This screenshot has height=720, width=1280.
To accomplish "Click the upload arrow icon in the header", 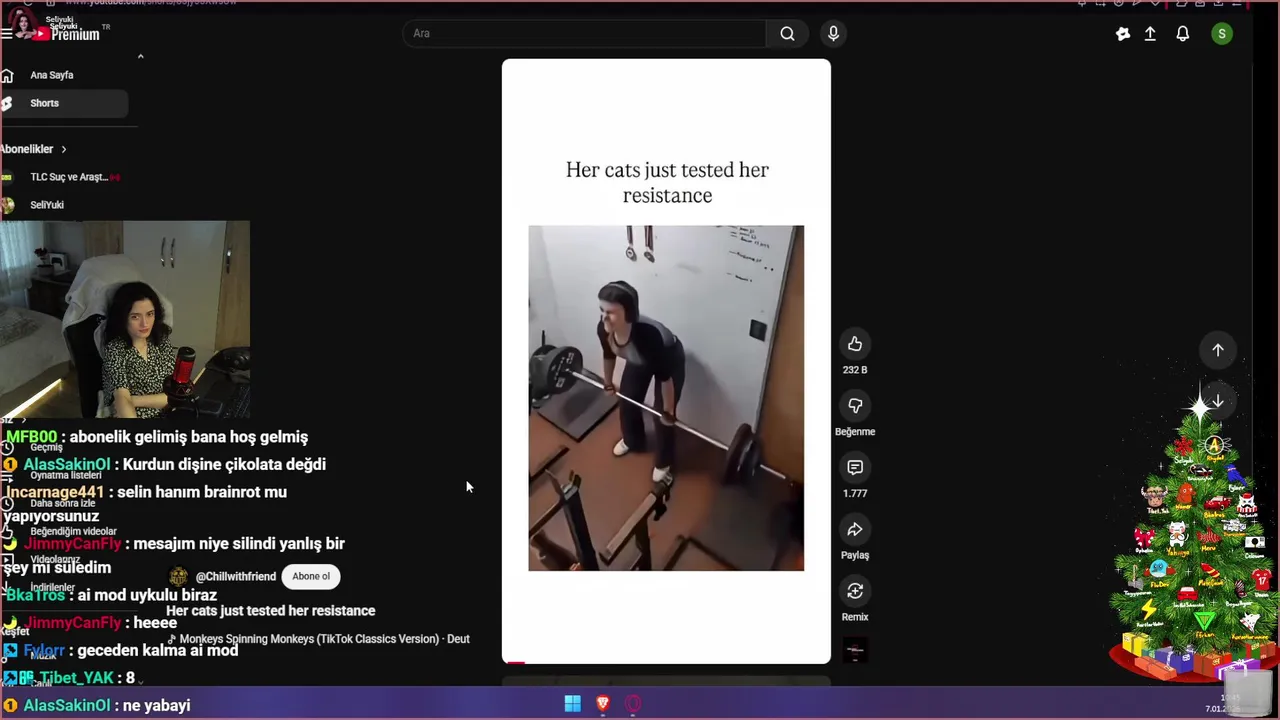I will (1150, 34).
